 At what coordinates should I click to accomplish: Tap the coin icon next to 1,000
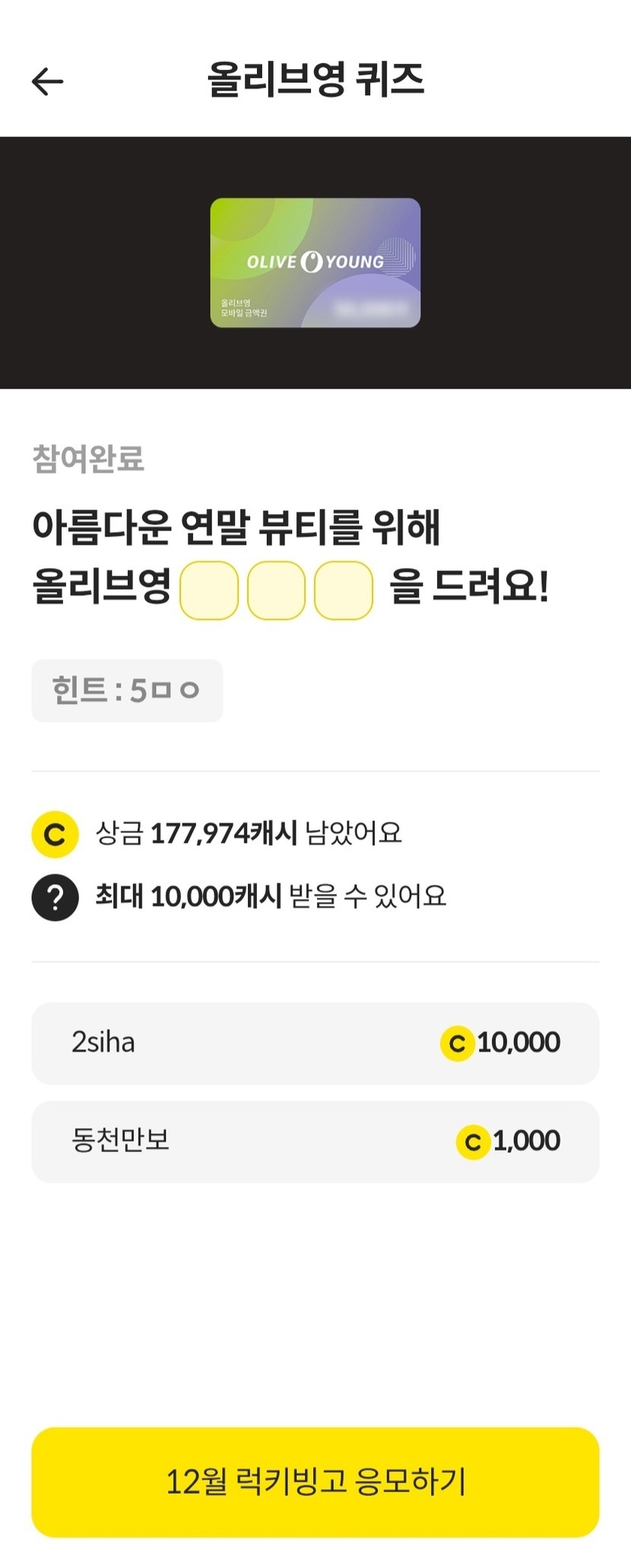coord(472,1142)
